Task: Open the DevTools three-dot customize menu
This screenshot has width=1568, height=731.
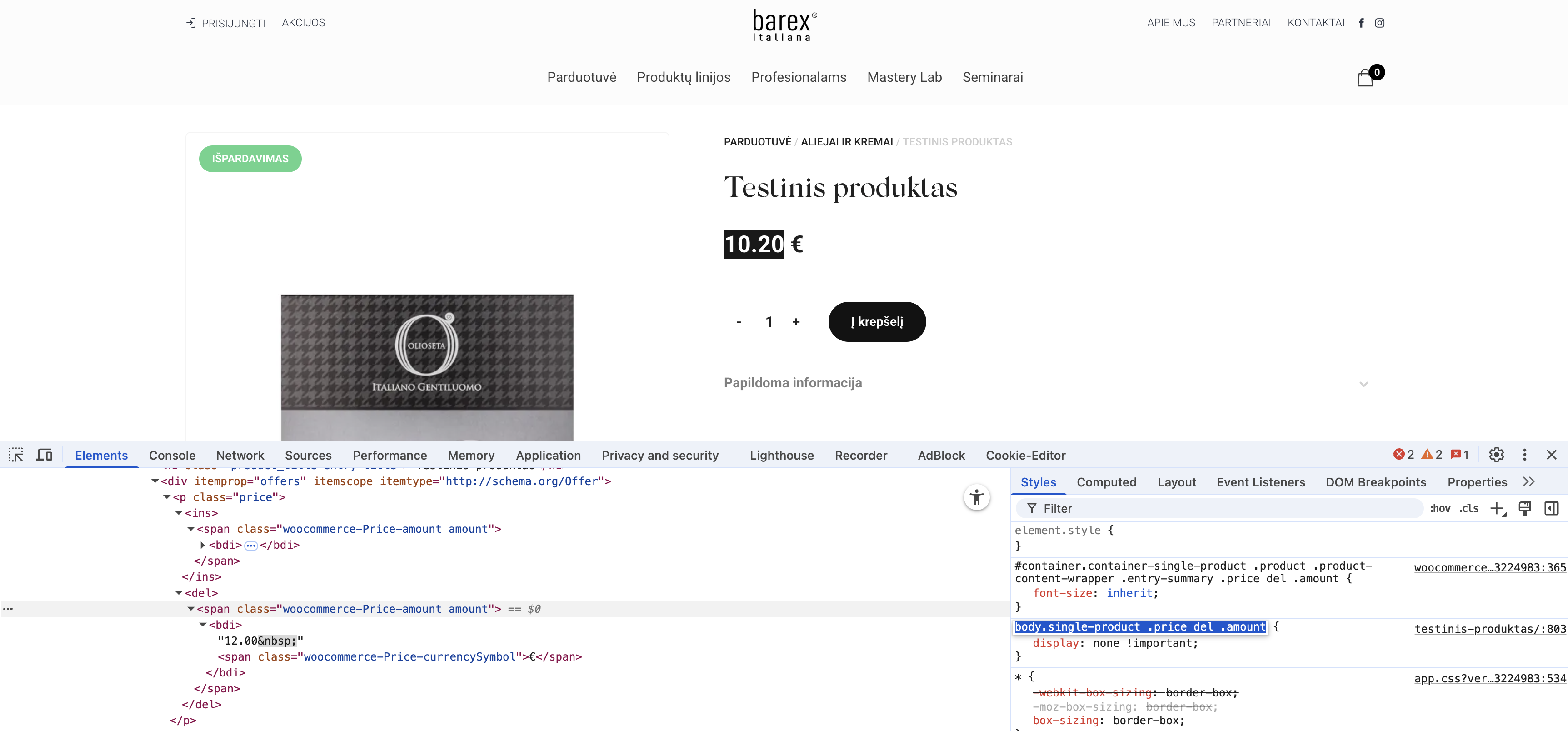Action: pos(1524,455)
